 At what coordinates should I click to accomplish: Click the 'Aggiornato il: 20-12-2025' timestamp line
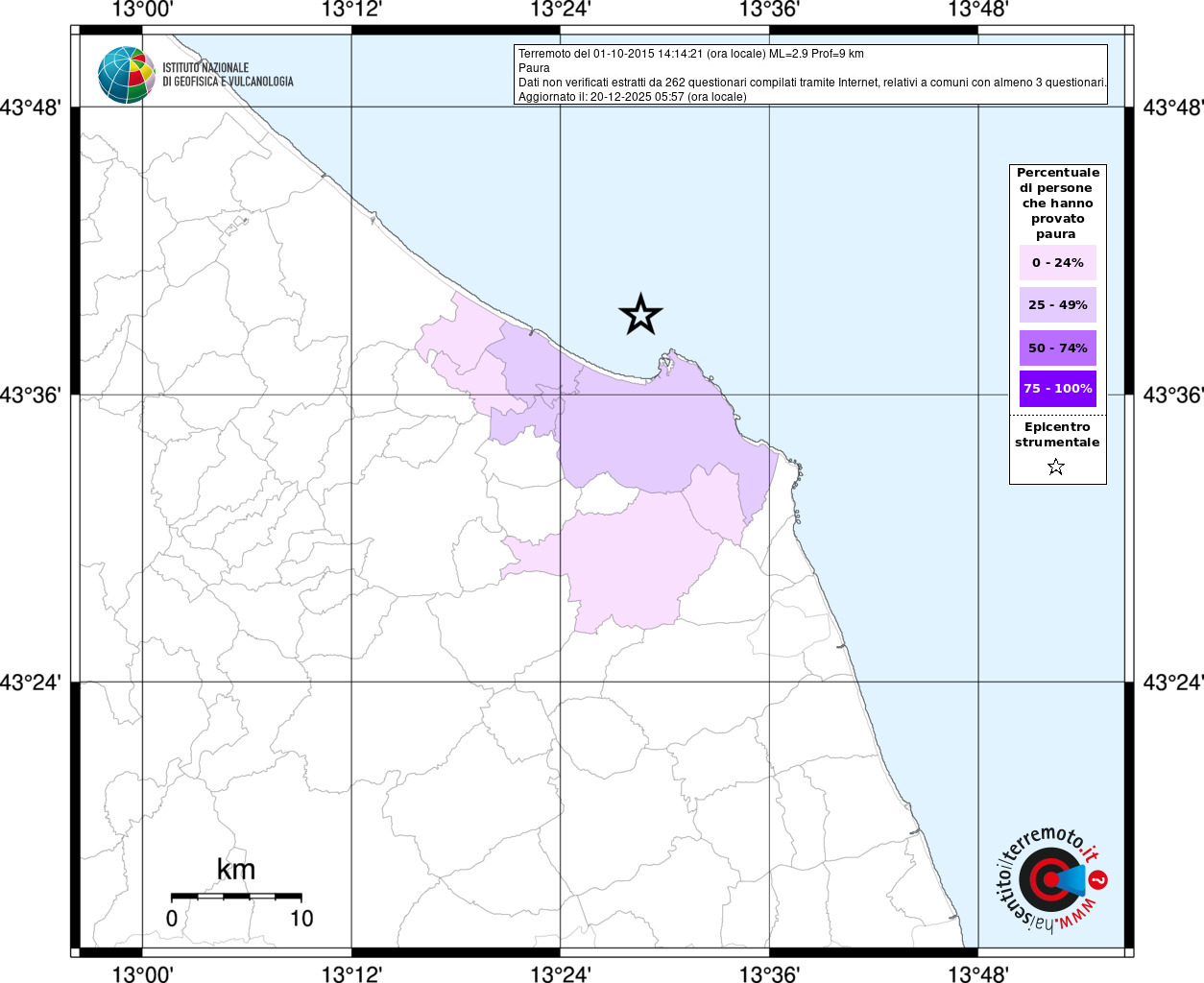point(632,97)
